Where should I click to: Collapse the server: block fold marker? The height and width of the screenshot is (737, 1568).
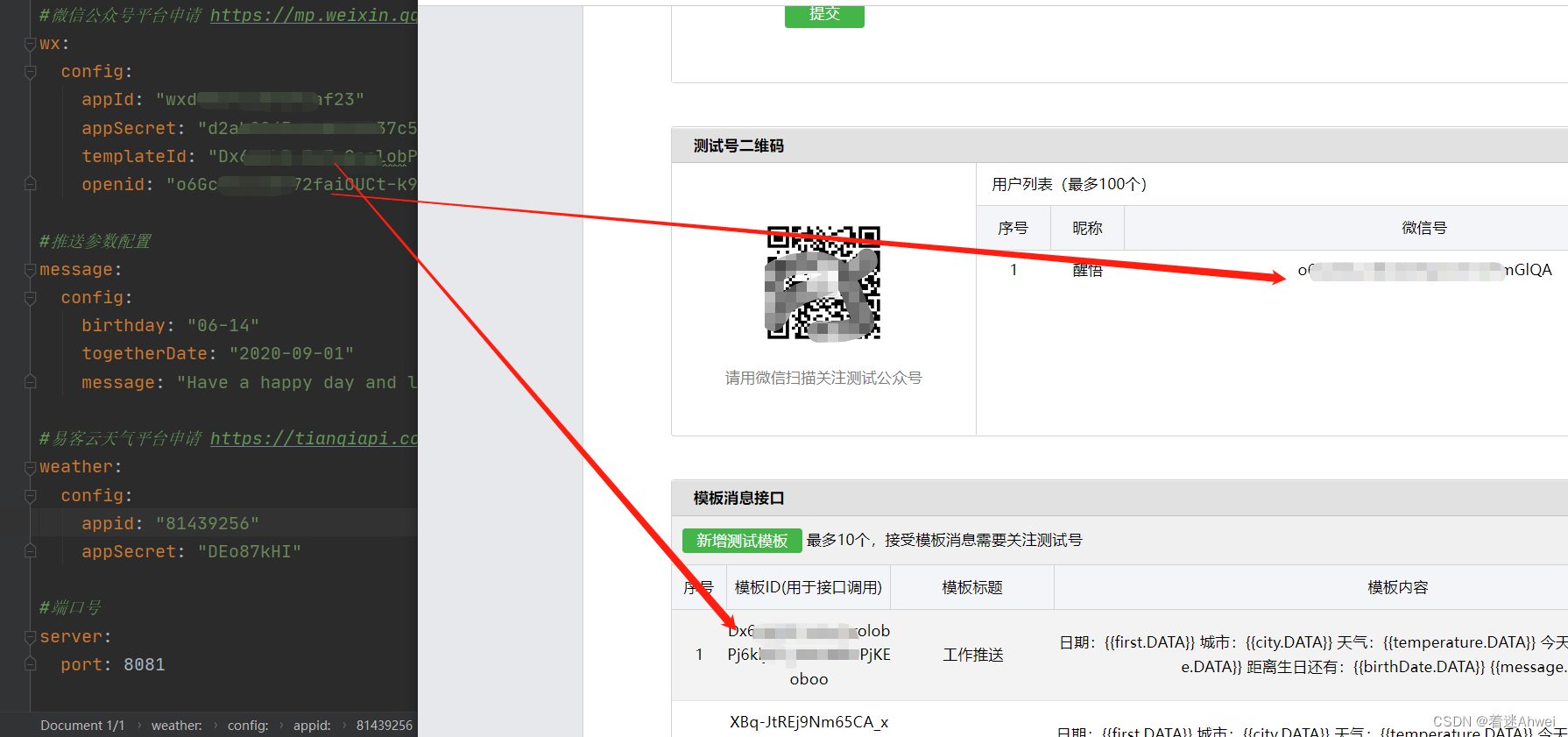point(30,637)
